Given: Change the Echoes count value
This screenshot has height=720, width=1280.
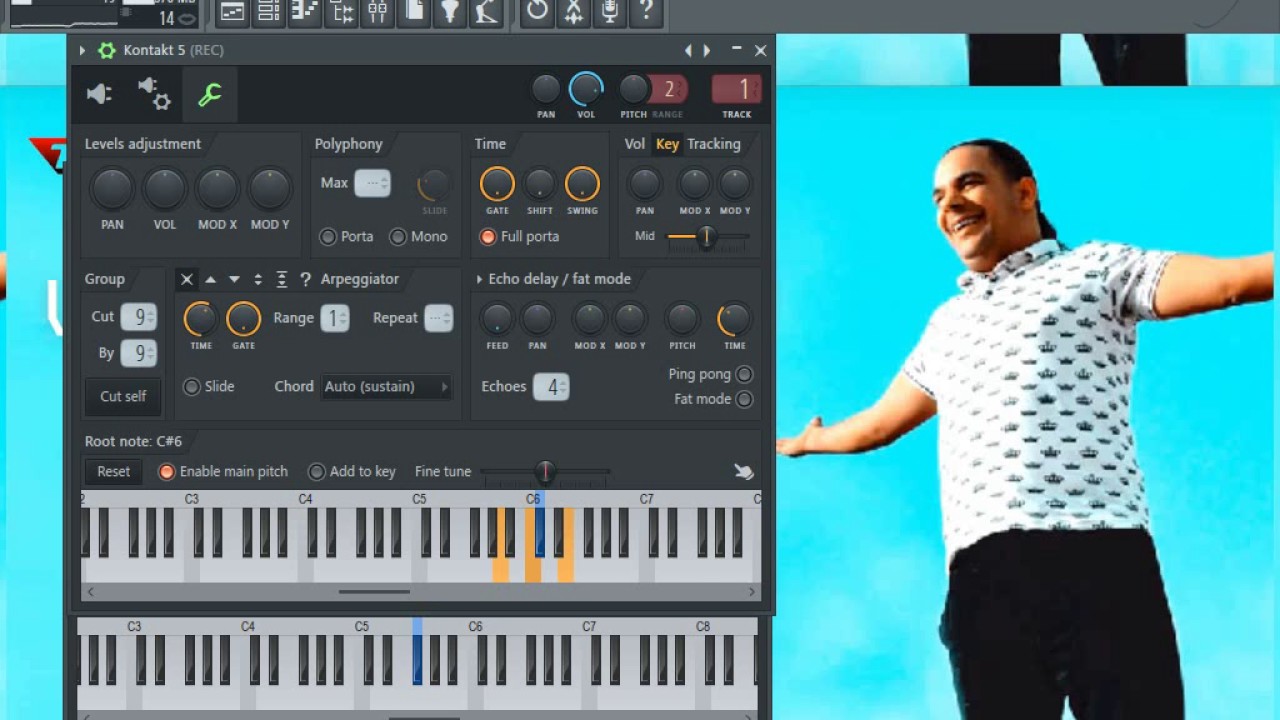Looking at the screenshot, I should point(551,387).
